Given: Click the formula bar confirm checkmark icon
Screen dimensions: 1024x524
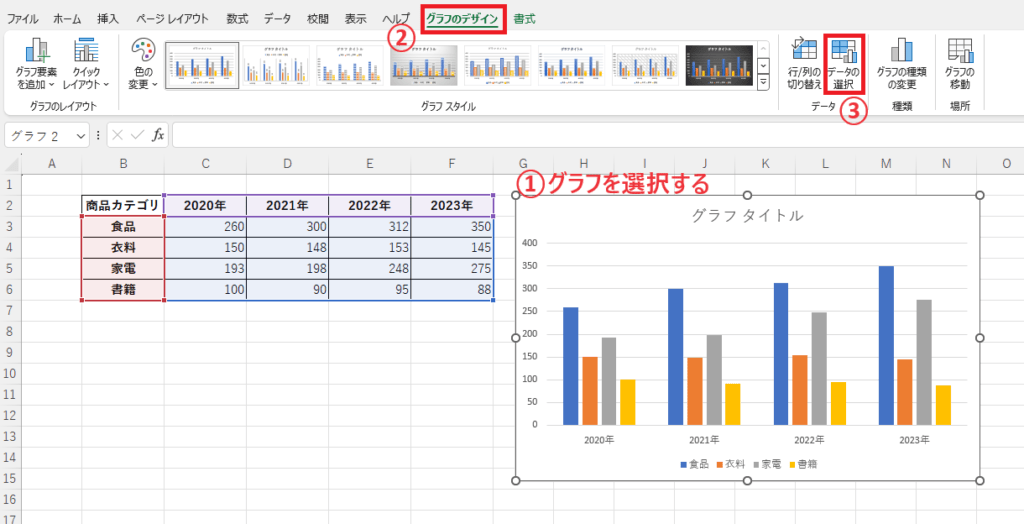Looking at the screenshot, I should tap(137, 135).
